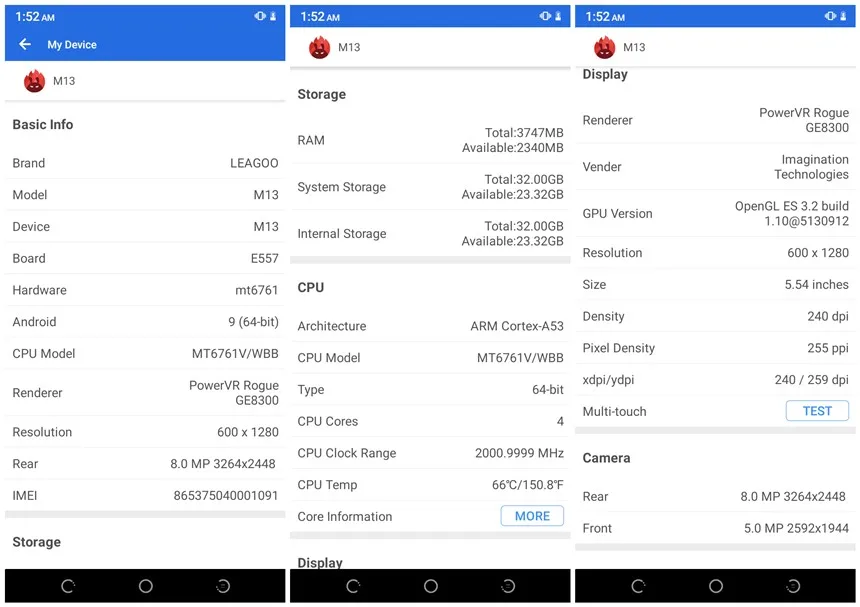Select the Size value 5.54 inches
The height and width of the screenshot is (607, 860).
817,285
